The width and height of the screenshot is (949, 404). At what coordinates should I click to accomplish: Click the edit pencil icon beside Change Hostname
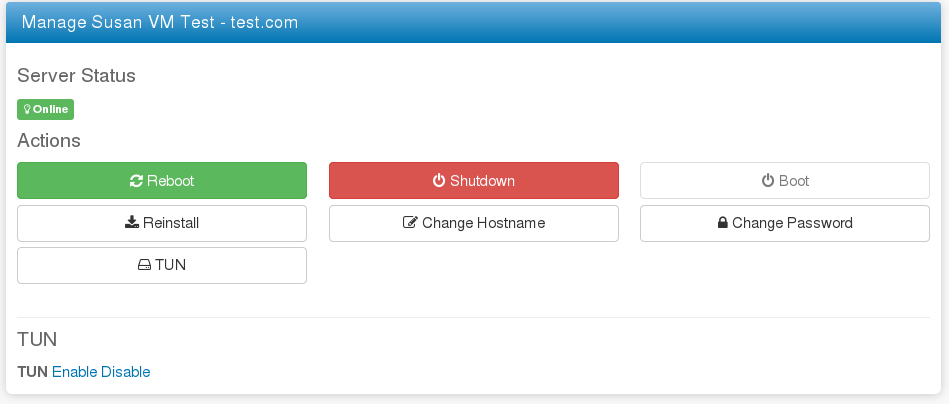[410, 223]
